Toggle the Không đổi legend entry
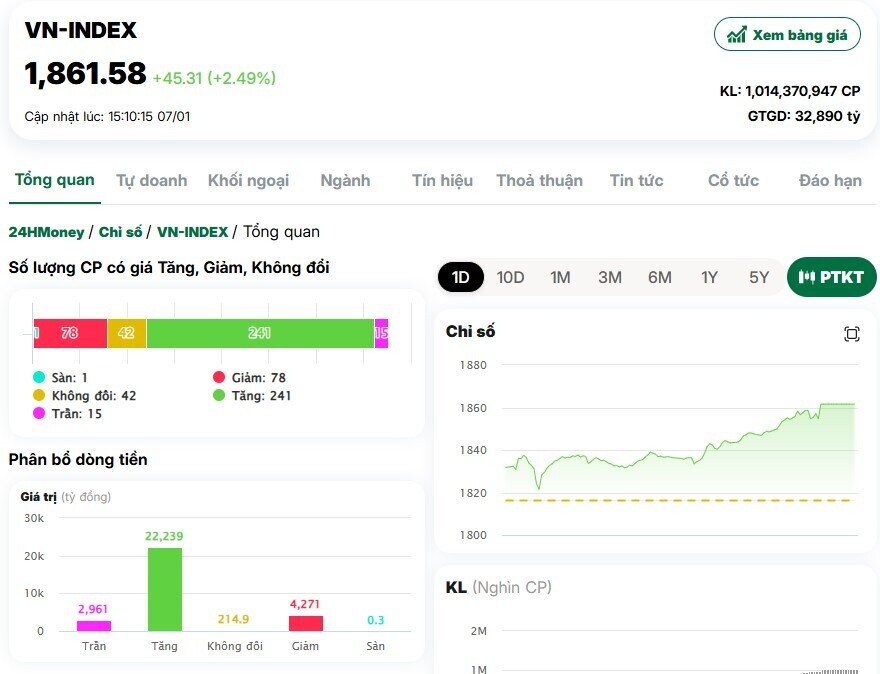Viewport: 880px width, 674px height. click(85, 396)
